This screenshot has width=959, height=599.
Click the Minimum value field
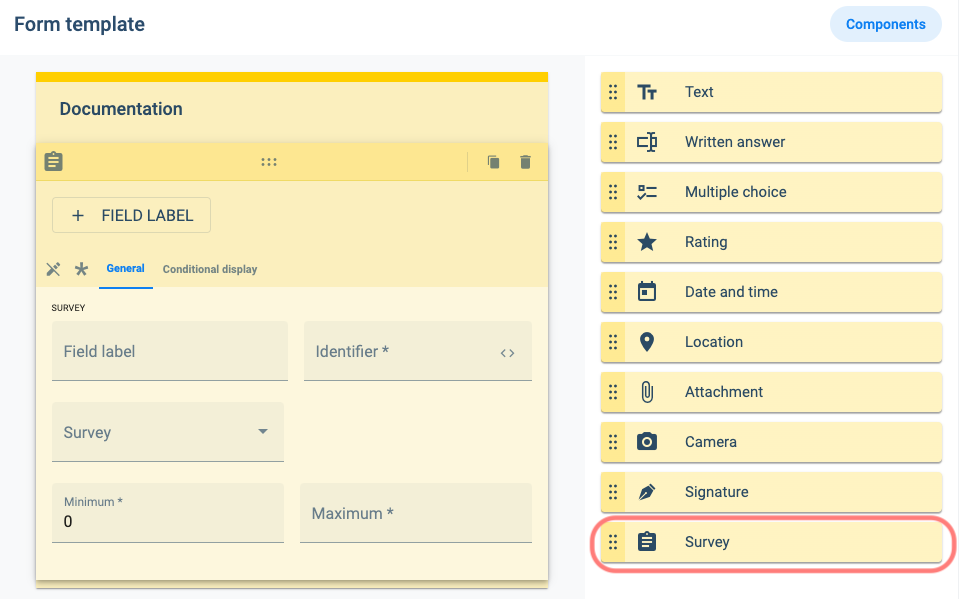167,521
